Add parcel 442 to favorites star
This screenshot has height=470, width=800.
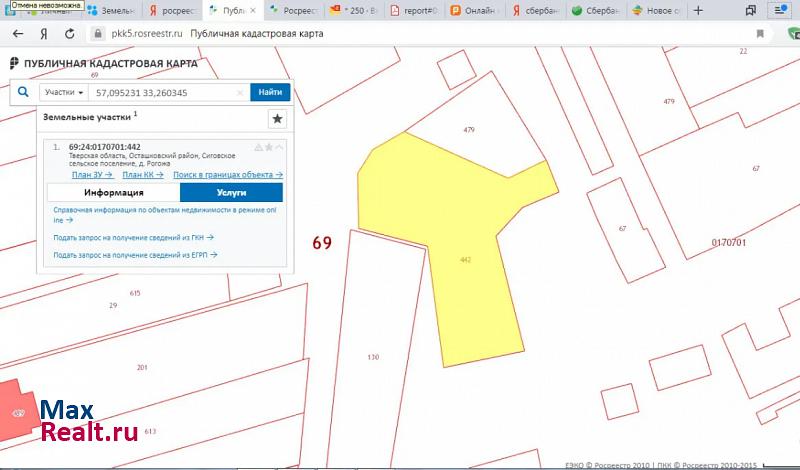tap(268, 147)
